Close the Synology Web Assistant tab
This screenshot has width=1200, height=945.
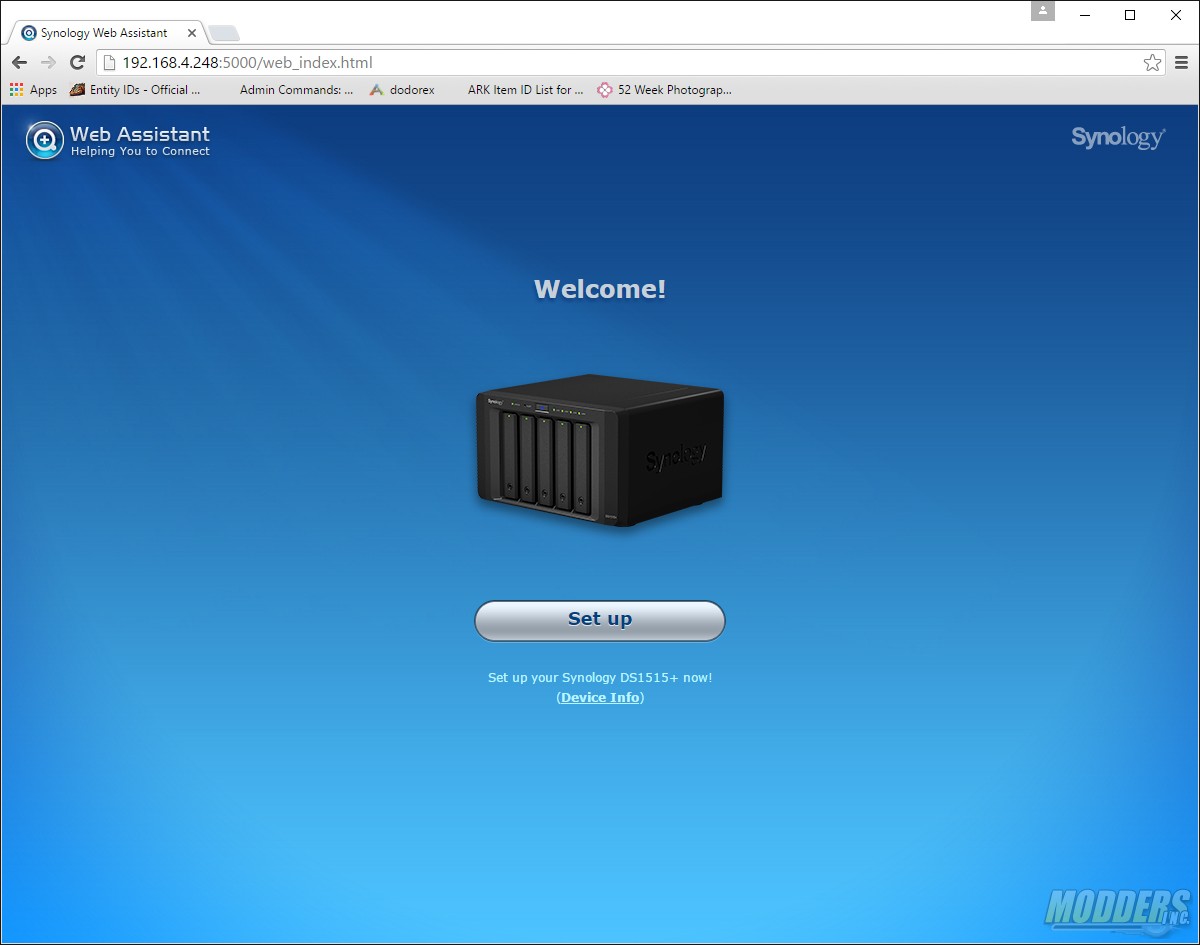click(192, 33)
